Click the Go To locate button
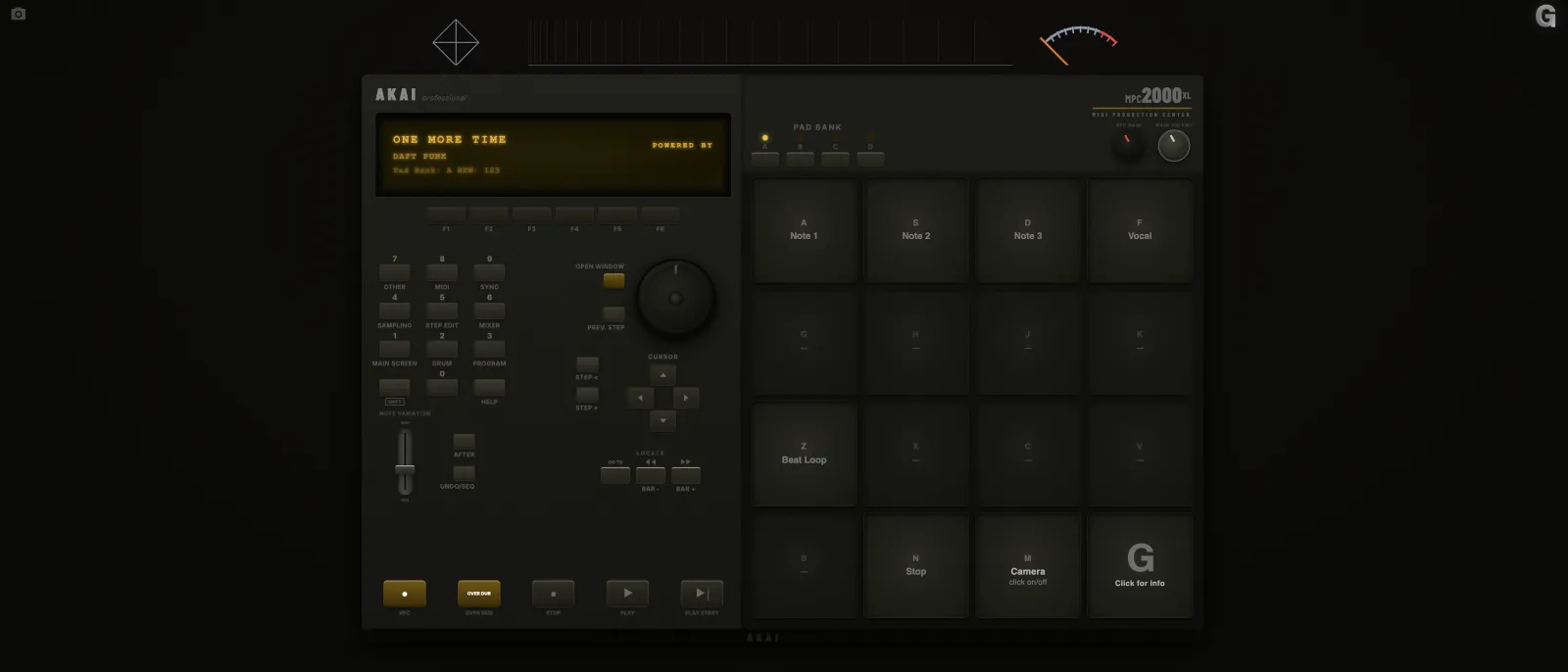 pyautogui.click(x=615, y=475)
